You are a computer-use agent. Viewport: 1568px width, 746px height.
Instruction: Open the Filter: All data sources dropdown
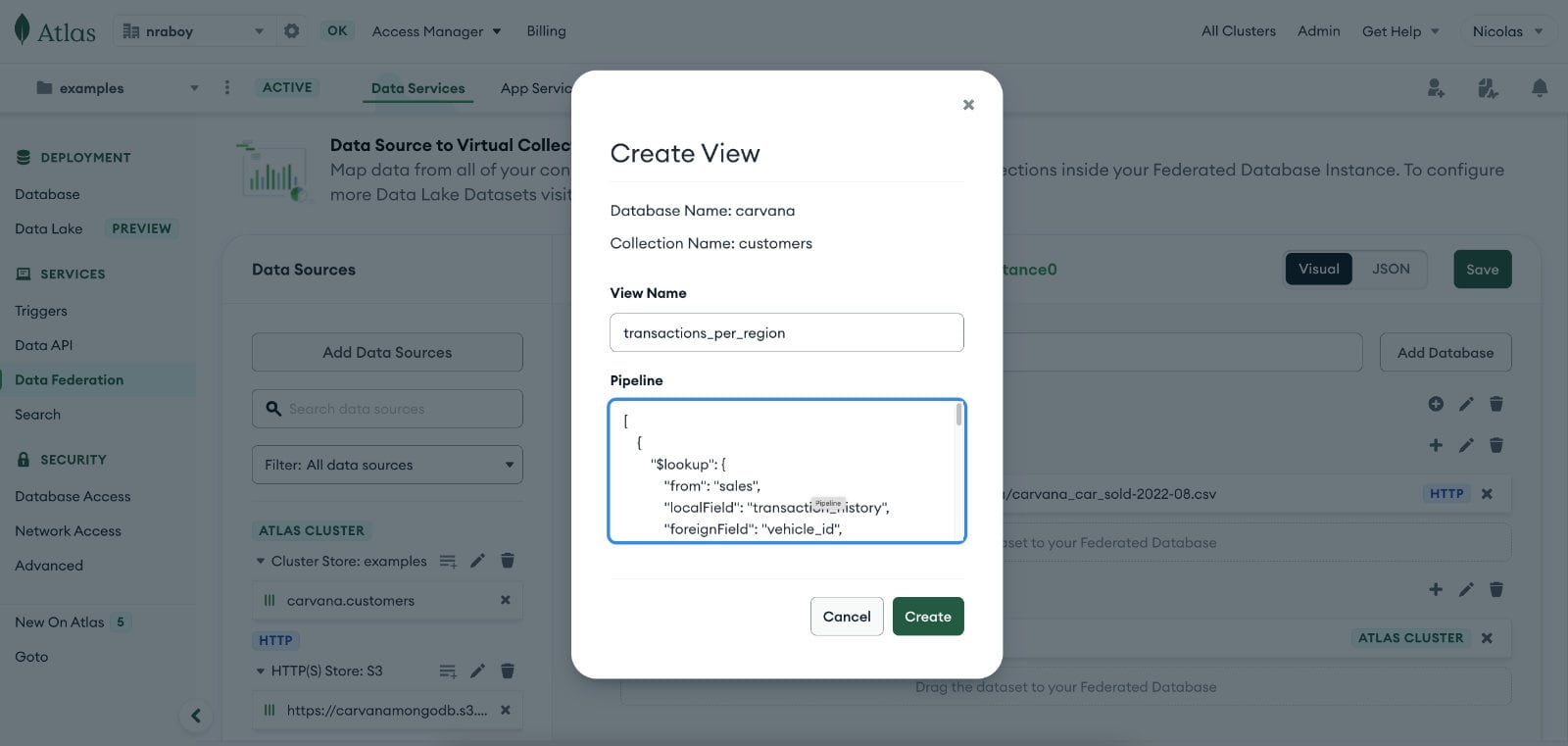click(x=387, y=465)
